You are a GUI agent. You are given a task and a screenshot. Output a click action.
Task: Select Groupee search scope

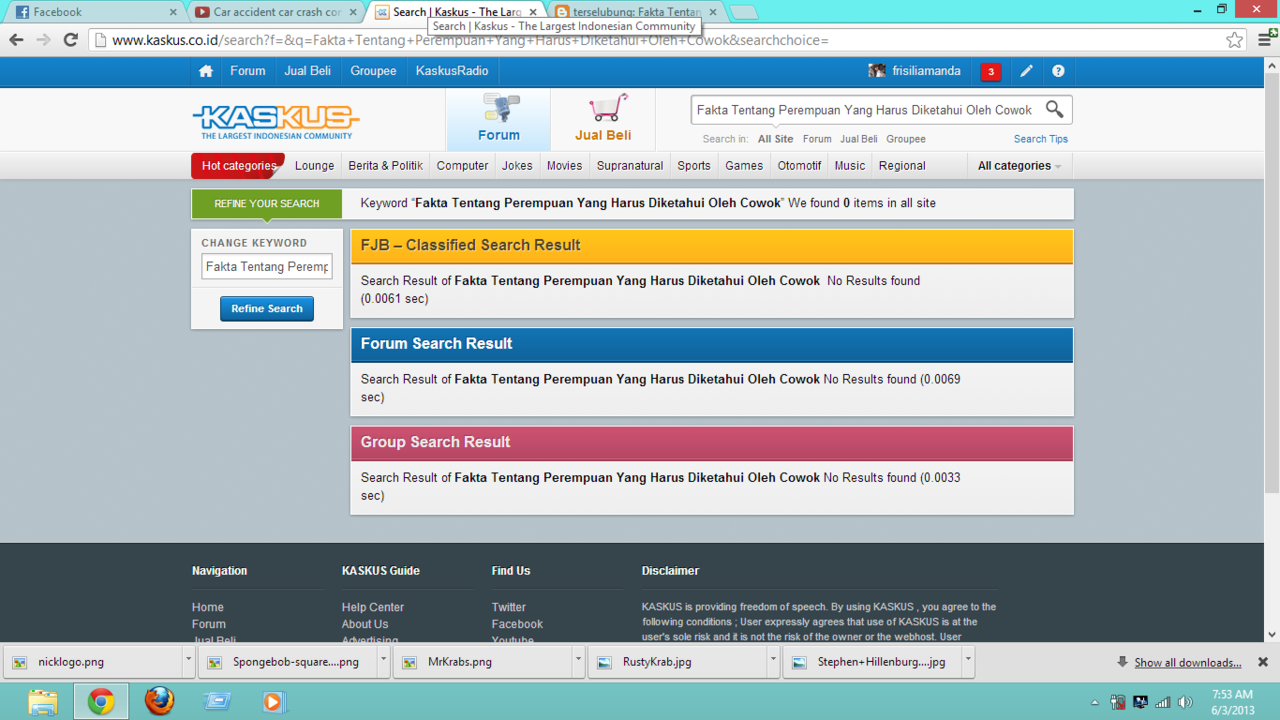[x=906, y=139]
